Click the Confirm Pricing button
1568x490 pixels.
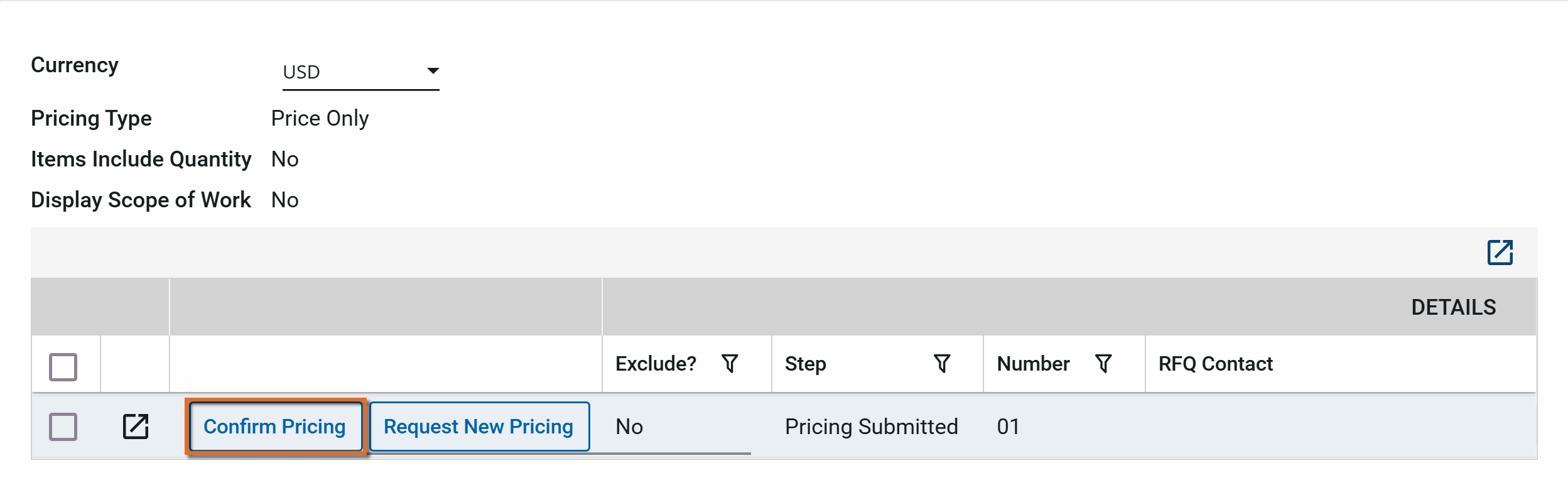pos(275,427)
